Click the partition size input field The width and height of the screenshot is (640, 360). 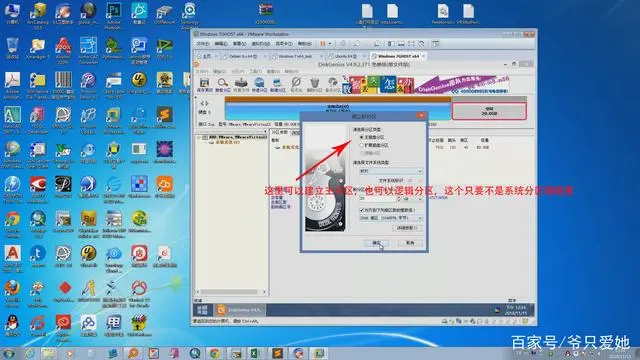tap(377, 199)
